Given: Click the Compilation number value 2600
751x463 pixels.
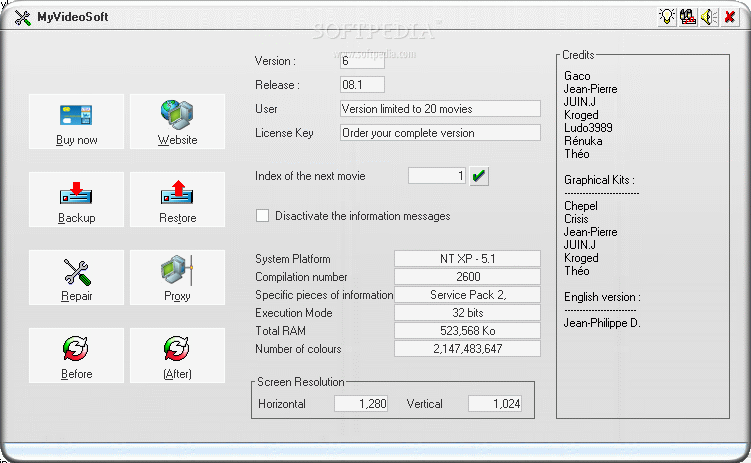Looking at the screenshot, I should (x=467, y=277).
